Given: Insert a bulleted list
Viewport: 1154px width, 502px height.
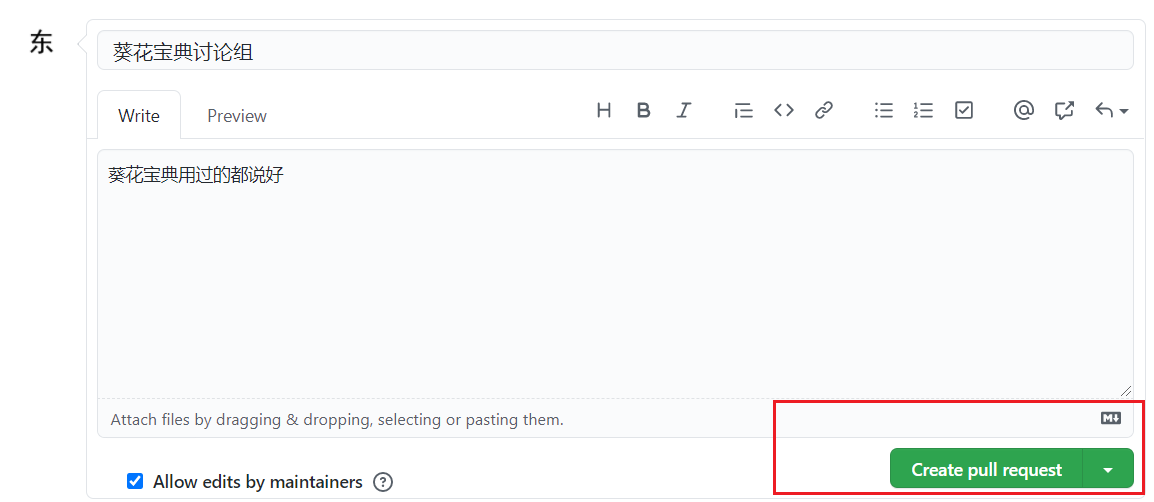Looking at the screenshot, I should 884,110.
